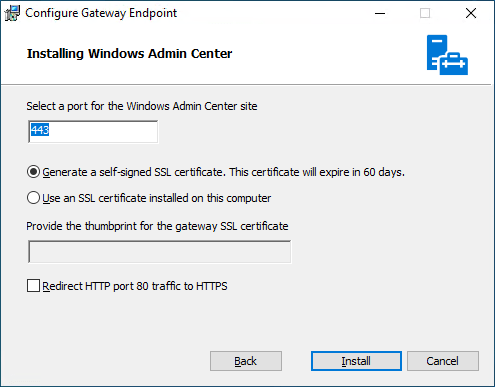Click the "Installing Windows Admin Center" heading

[x=130, y=54]
